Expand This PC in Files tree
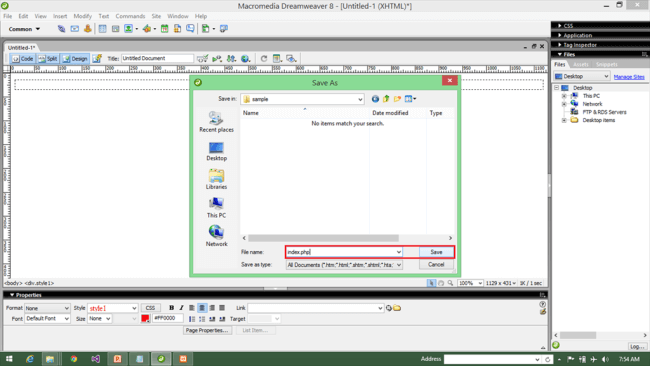 564,96
